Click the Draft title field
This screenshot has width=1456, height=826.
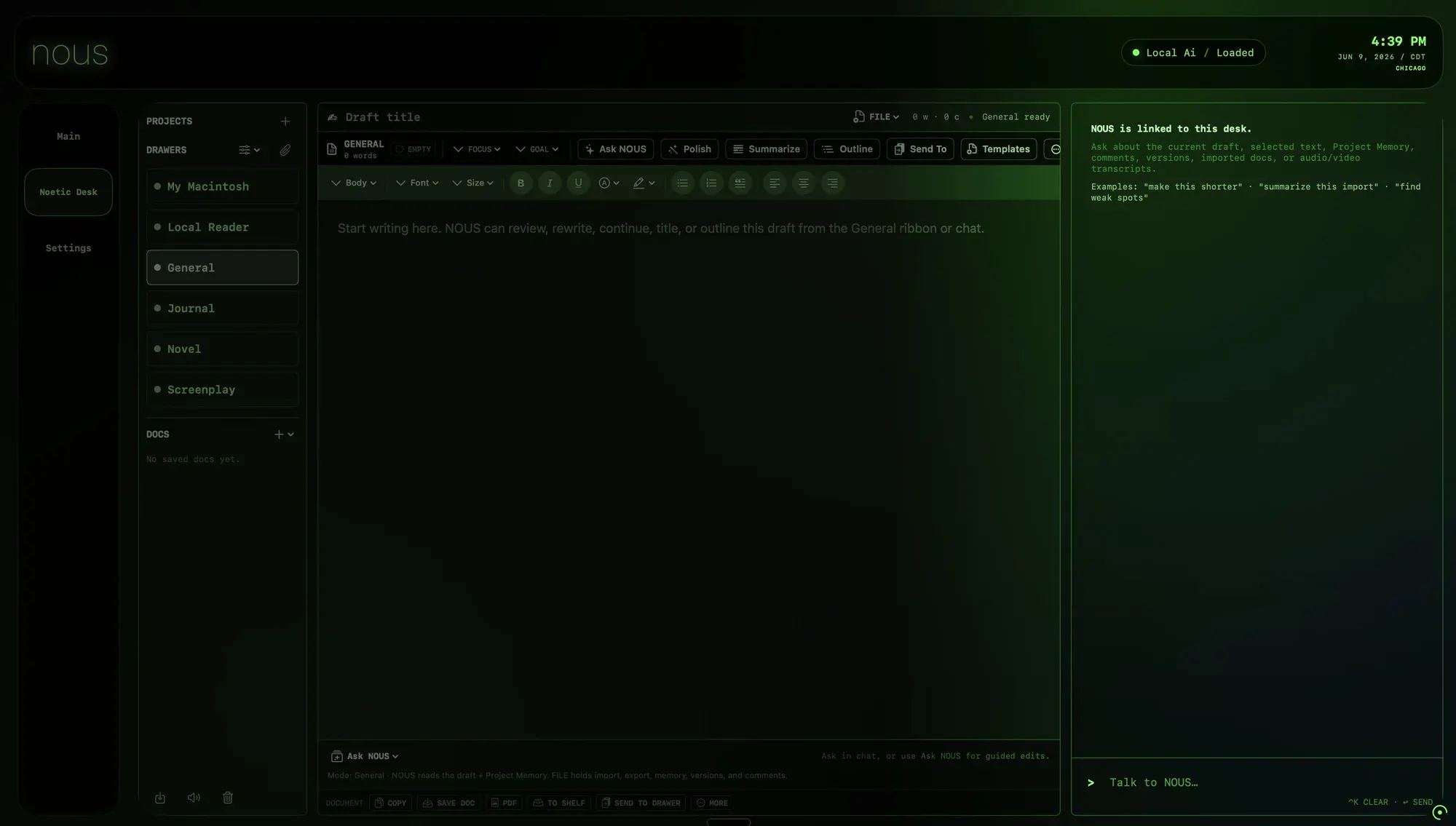pos(383,117)
